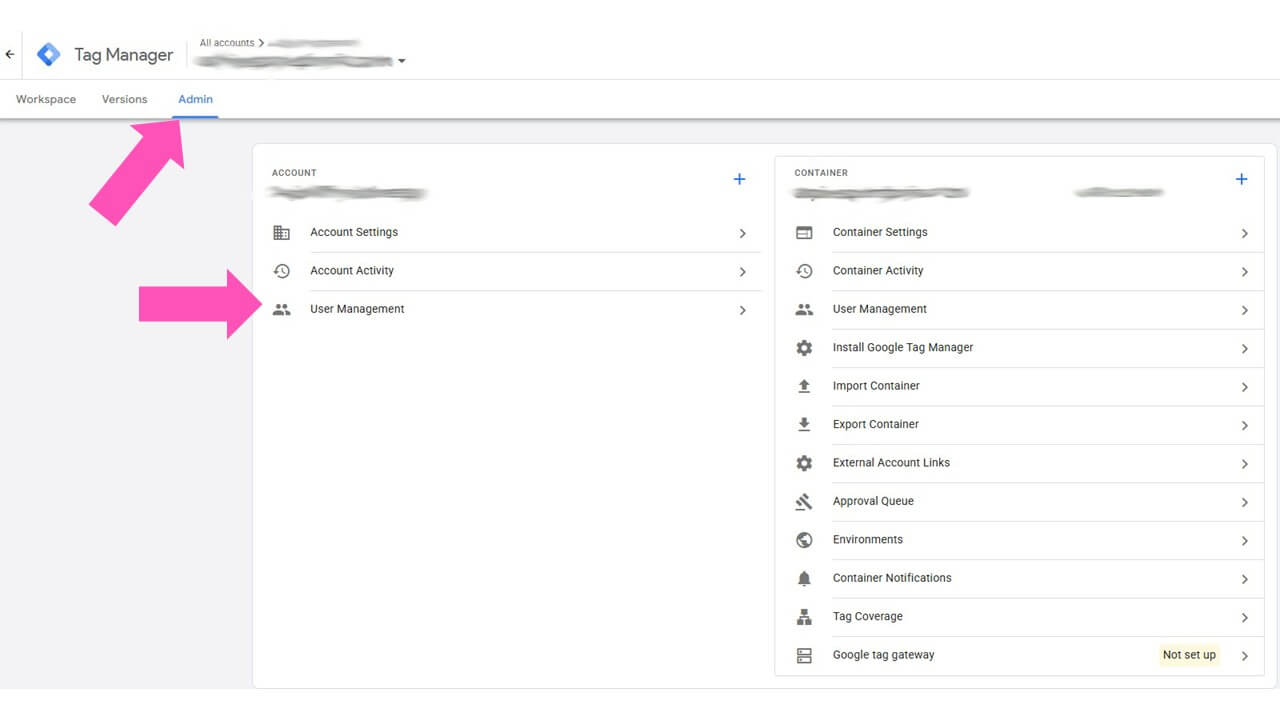The image size is (1280, 720).
Task: Expand the Tag Coverage row chevron
Action: click(1245, 618)
